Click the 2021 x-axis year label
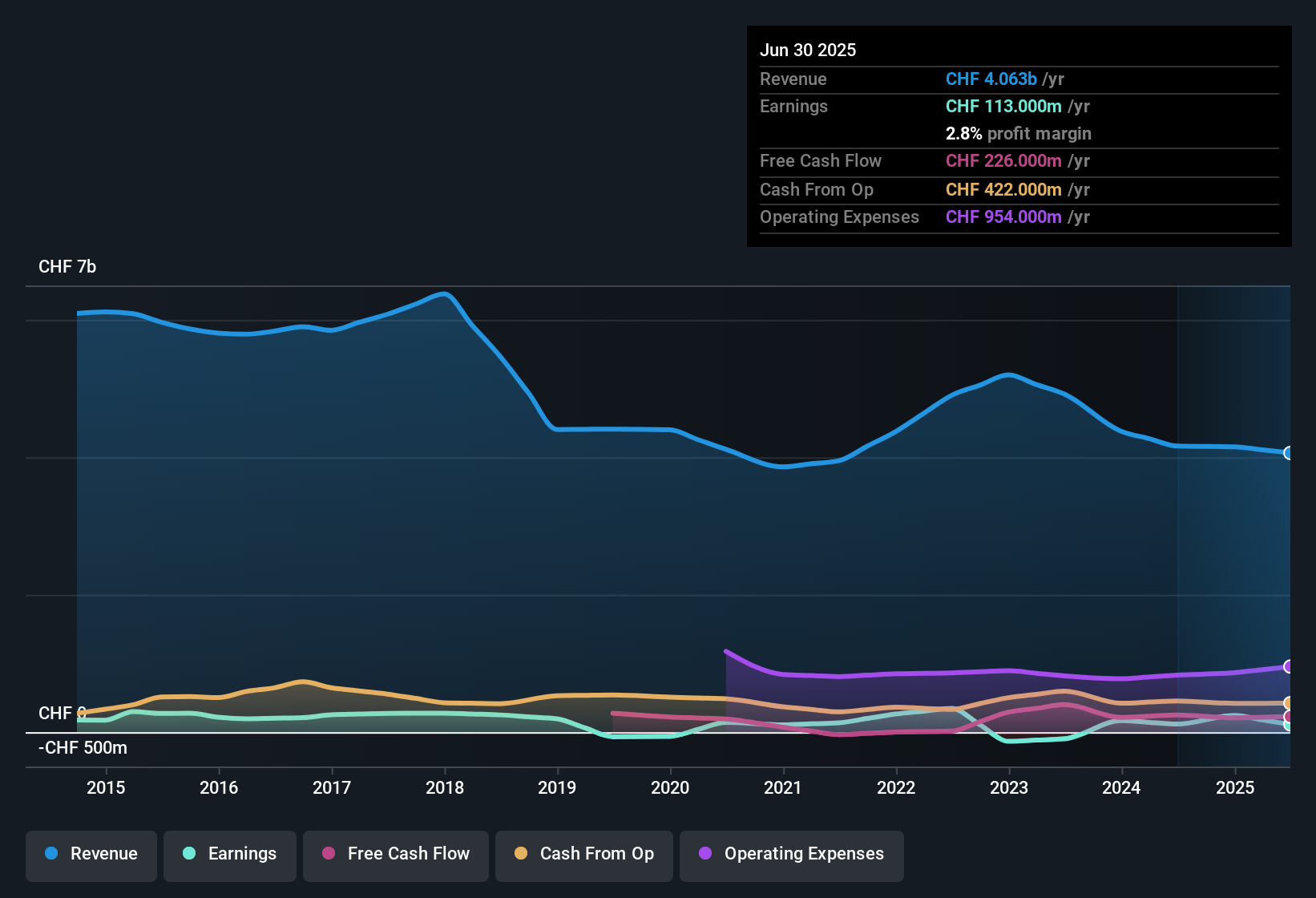 (x=783, y=788)
